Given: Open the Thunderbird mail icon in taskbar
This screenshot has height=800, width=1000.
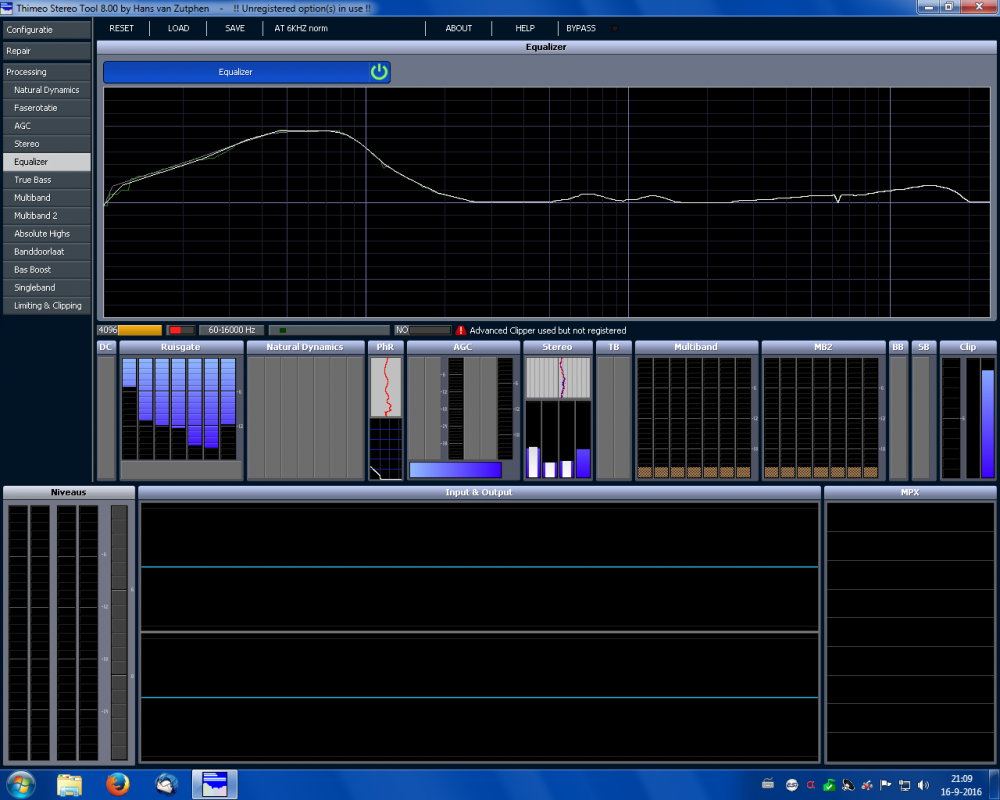Looking at the screenshot, I should (x=167, y=784).
